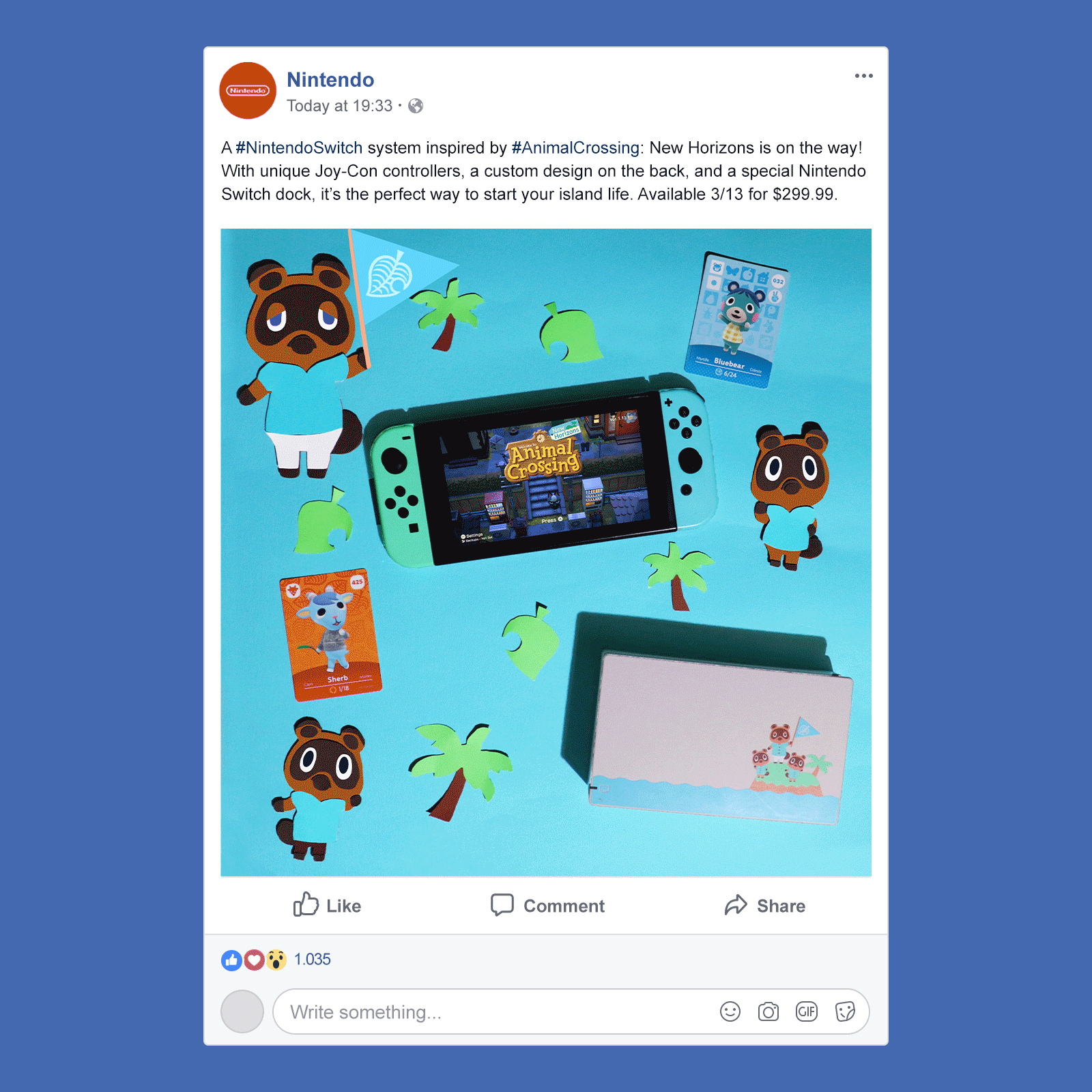Click the globe public privacy icon
This screenshot has height=1092, width=1092.
pyautogui.click(x=416, y=106)
